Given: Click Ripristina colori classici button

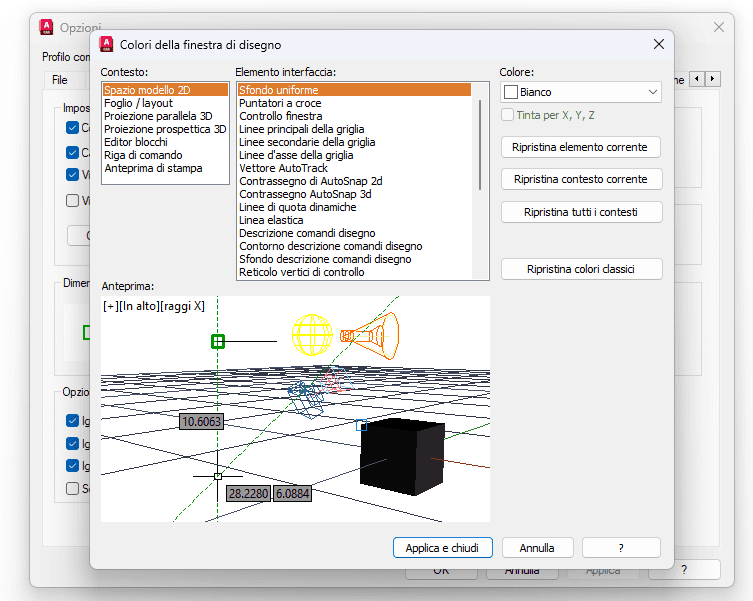Looking at the screenshot, I should tap(580, 269).
